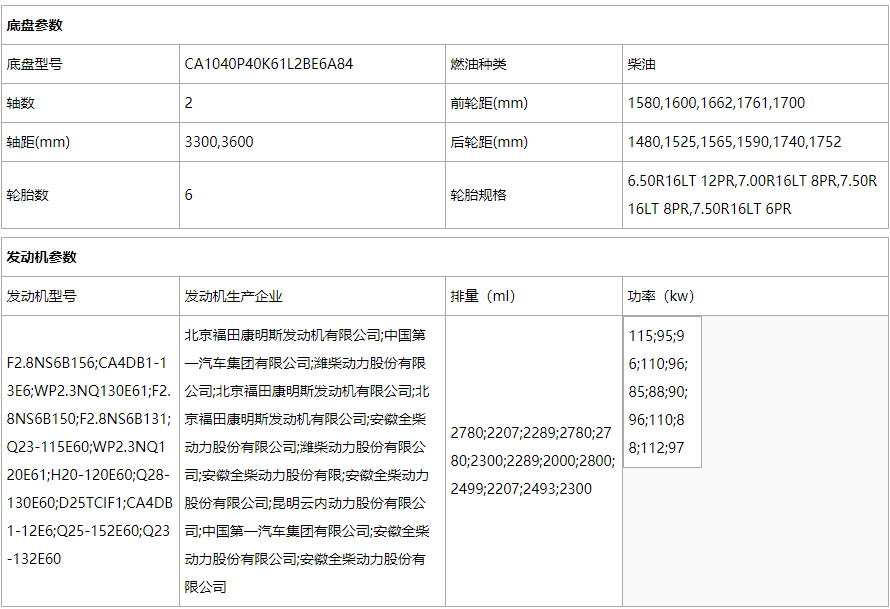Viewport: 890px width, 609px height.
Task: Select the axle count value 2
Action: click(188, 103)
